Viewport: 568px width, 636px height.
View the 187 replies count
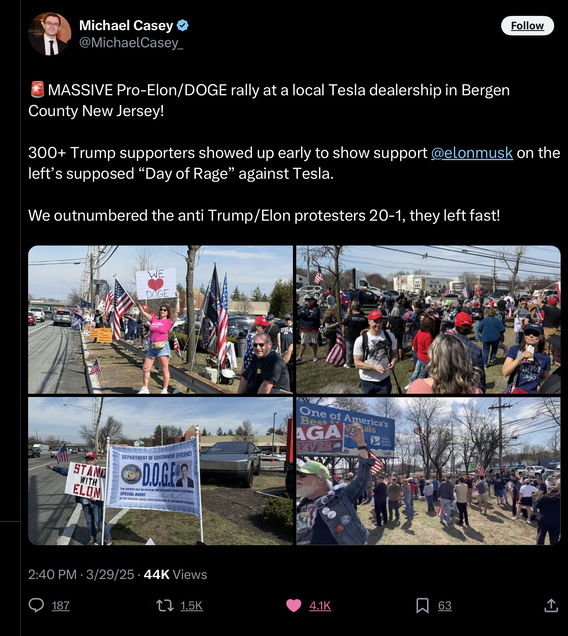(x=60, y=606)
